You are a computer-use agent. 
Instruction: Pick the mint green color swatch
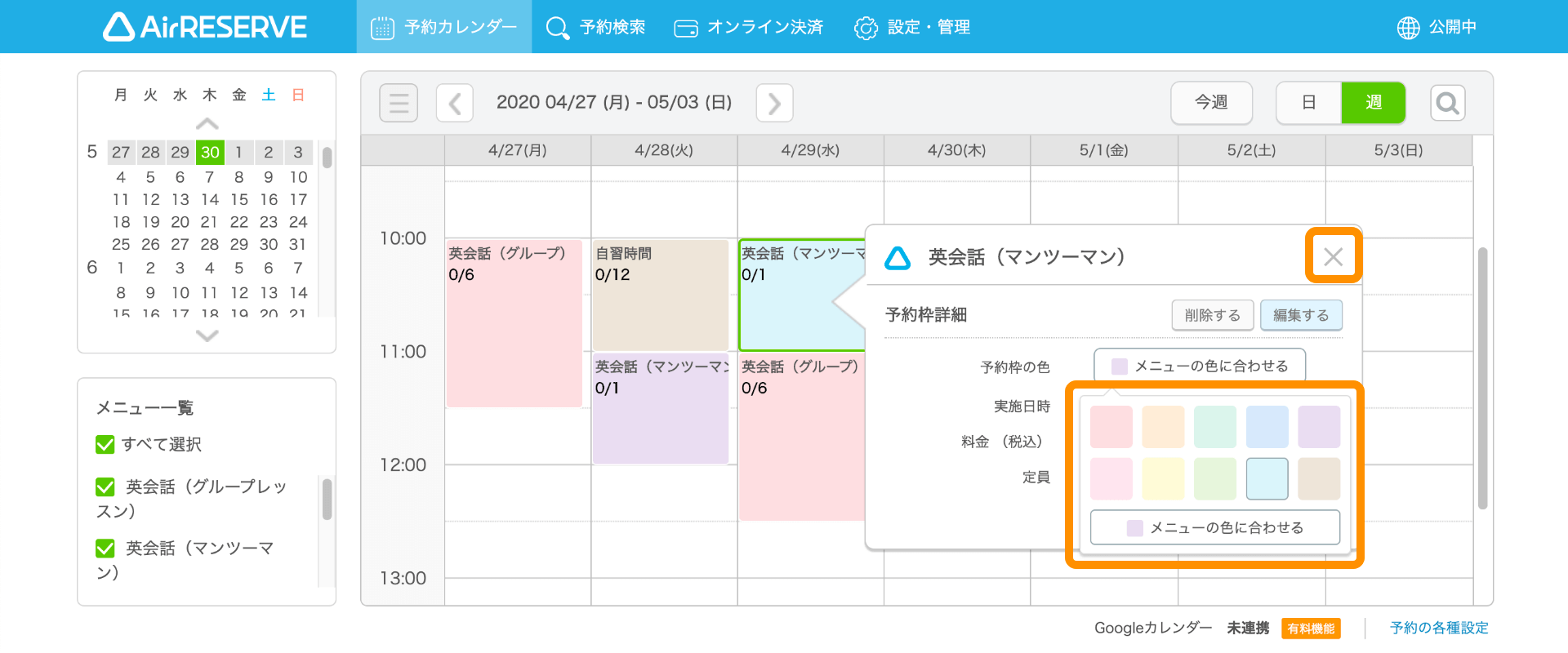coord(1215,427)
